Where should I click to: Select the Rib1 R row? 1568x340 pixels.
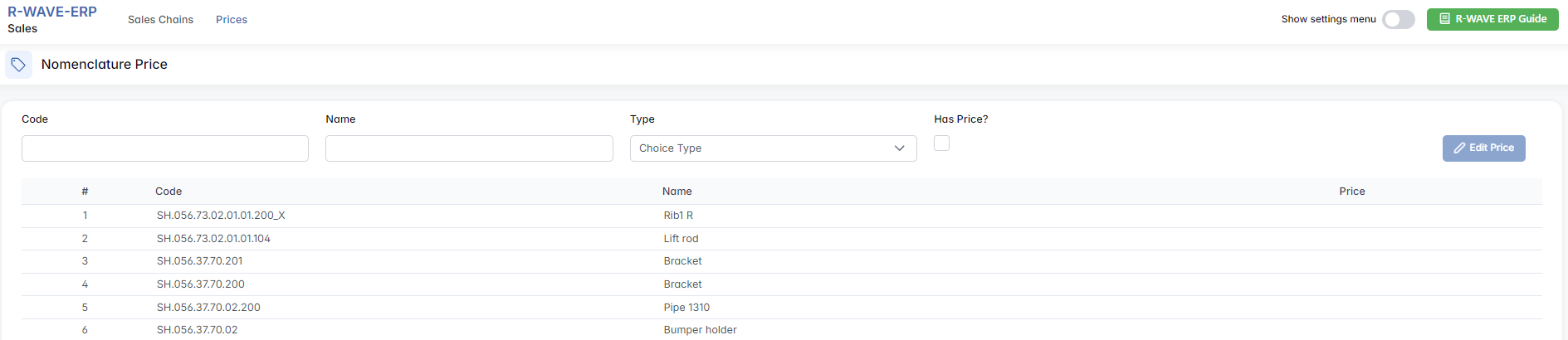678,216
